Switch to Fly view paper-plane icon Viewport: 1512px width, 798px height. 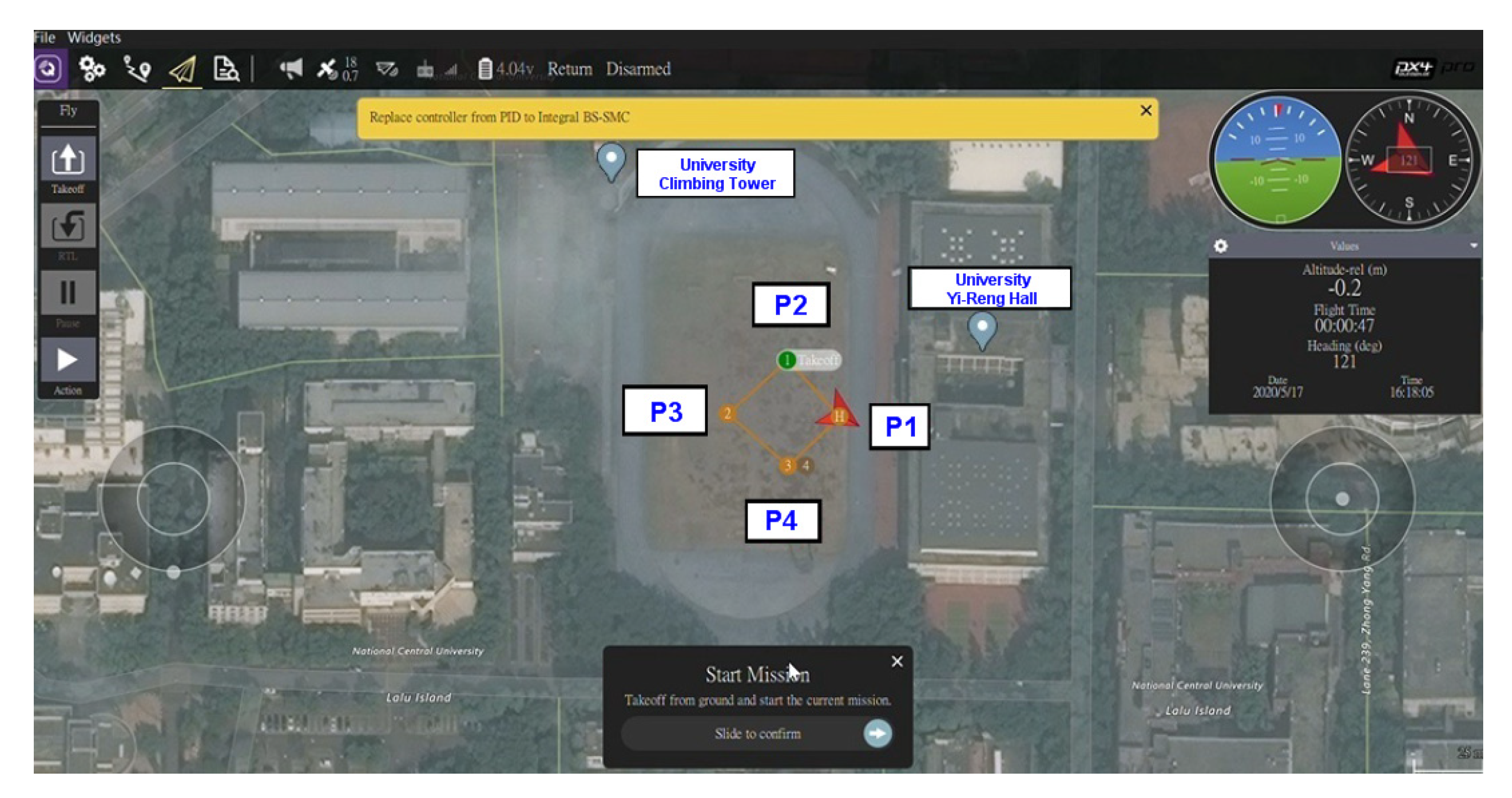pos(183,70)
